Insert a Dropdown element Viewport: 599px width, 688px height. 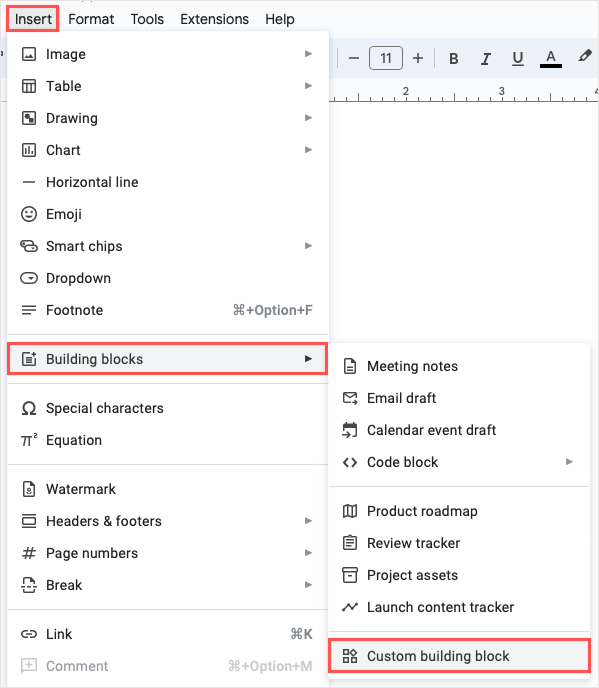tap(168, 278)
